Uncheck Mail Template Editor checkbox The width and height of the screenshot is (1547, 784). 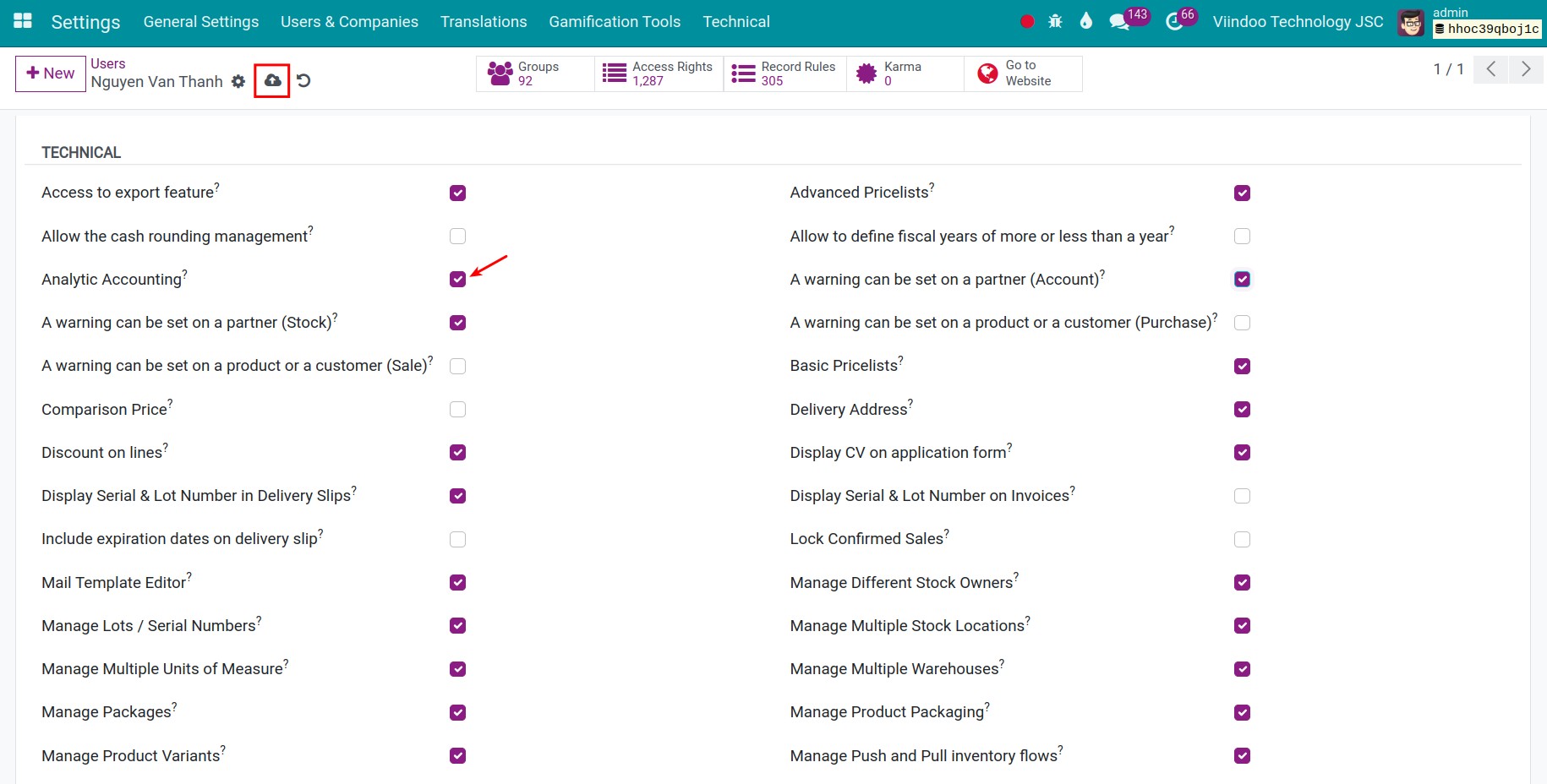coord(457,582)
